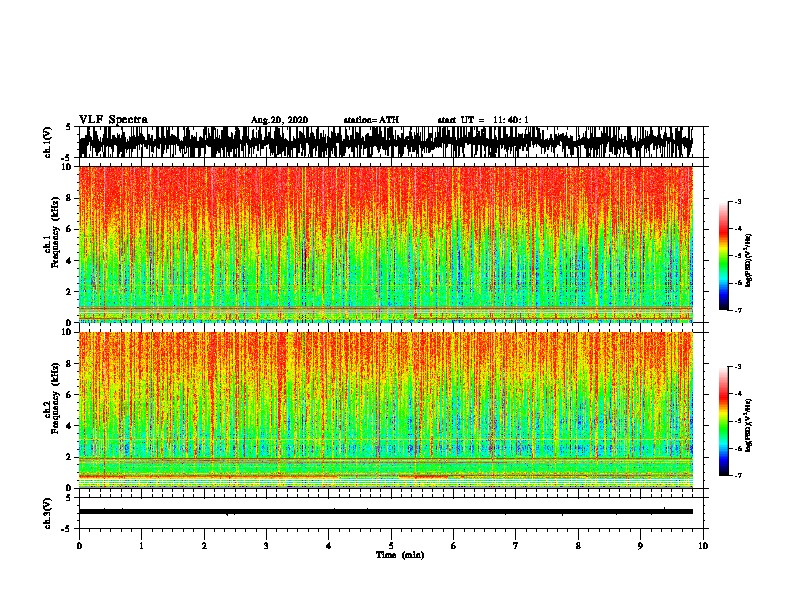Click the "Time (min)" axis label
This screenshot has height=612, width=792.
click(400, 555)
